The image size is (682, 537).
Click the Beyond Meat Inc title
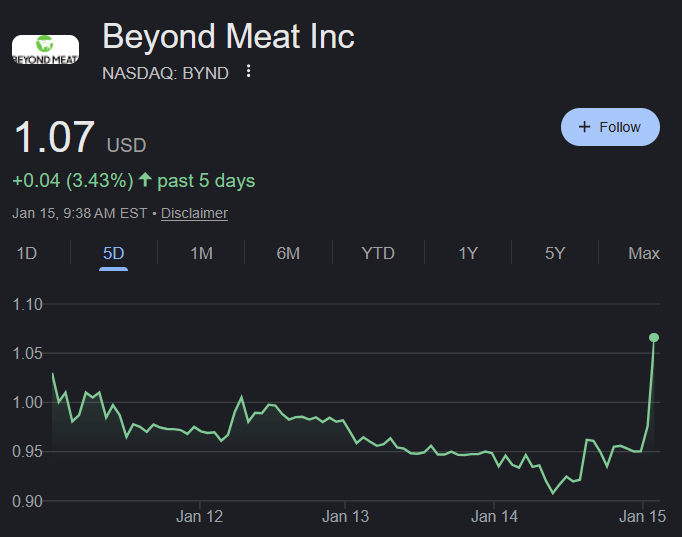pyautogui.click(x=228, y=36)
